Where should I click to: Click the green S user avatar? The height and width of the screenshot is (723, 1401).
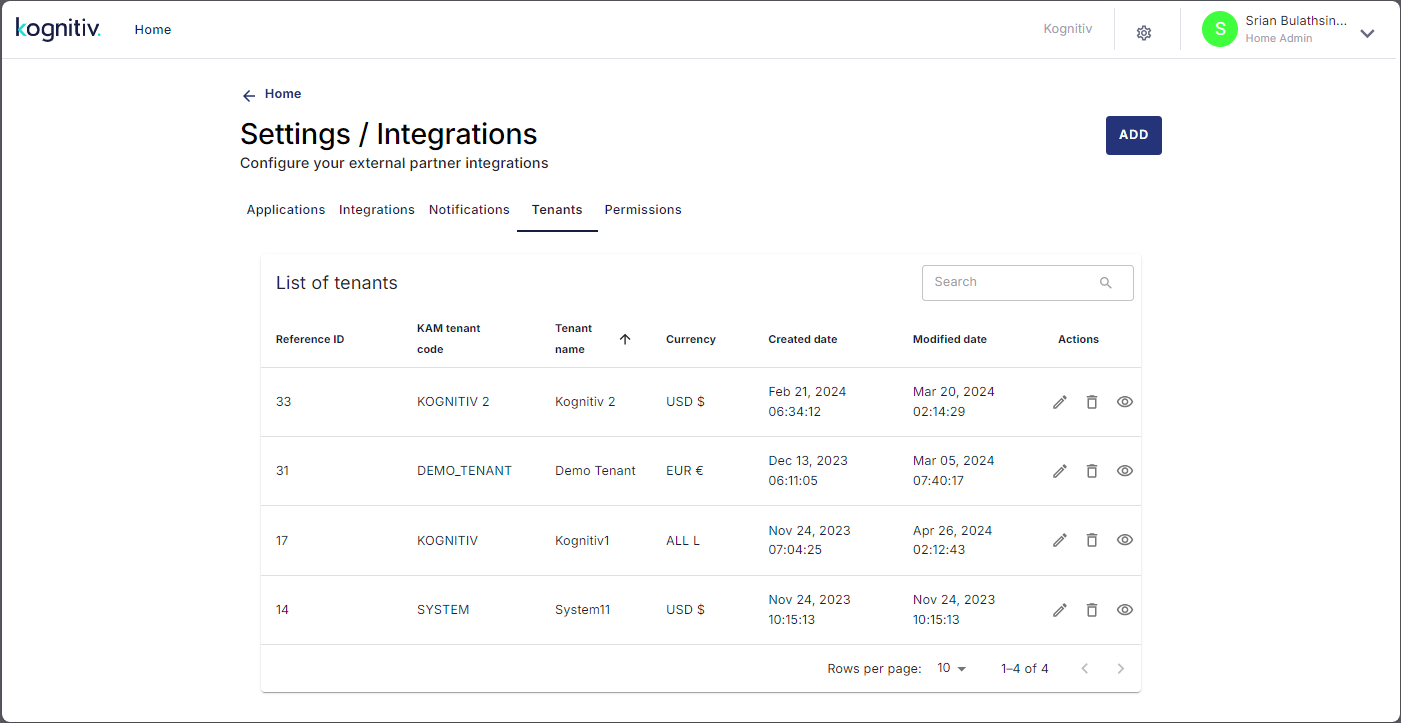pyautogui.click(x=1219, y=29)
